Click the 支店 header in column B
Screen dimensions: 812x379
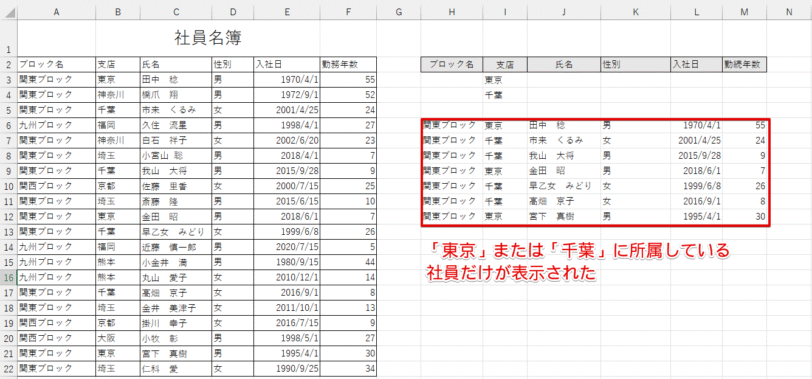(x=118, y=65)
